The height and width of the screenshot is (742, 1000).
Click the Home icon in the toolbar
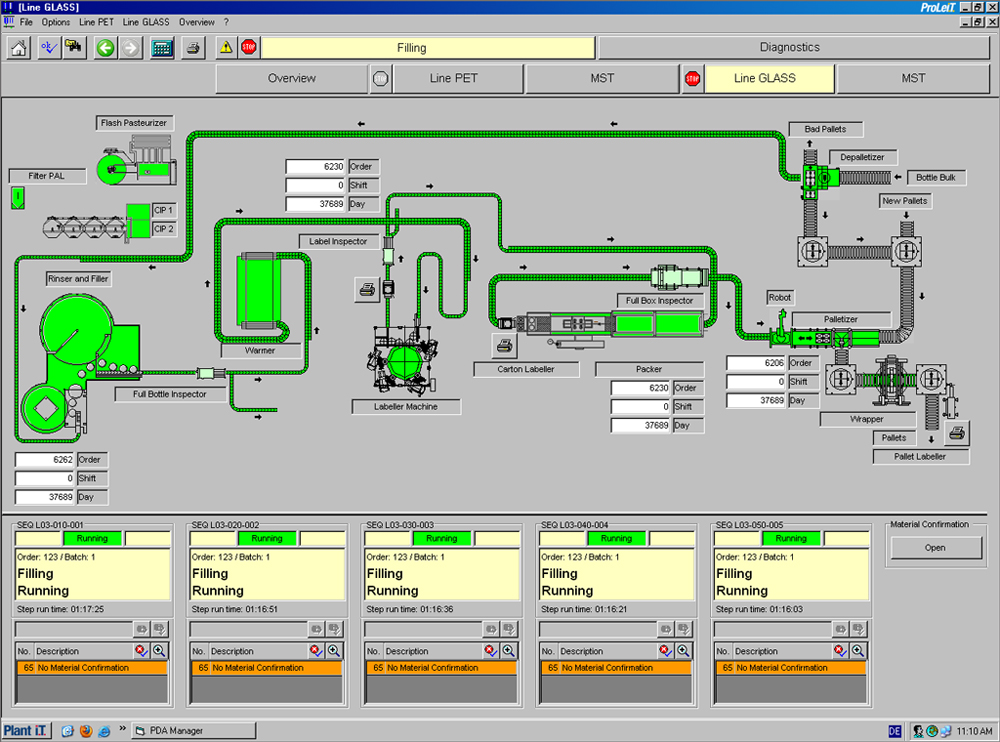click(x=19, y=48)
